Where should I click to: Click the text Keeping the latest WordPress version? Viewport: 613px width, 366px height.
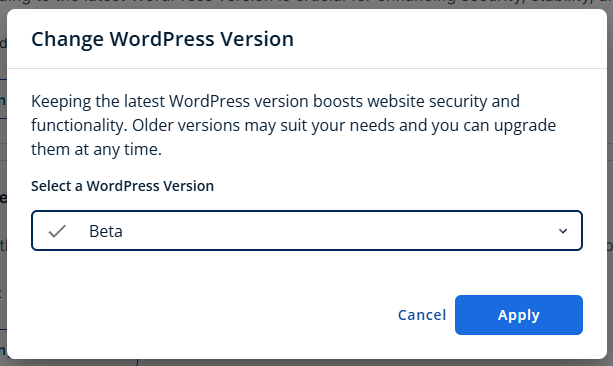(x=170, y=101)
